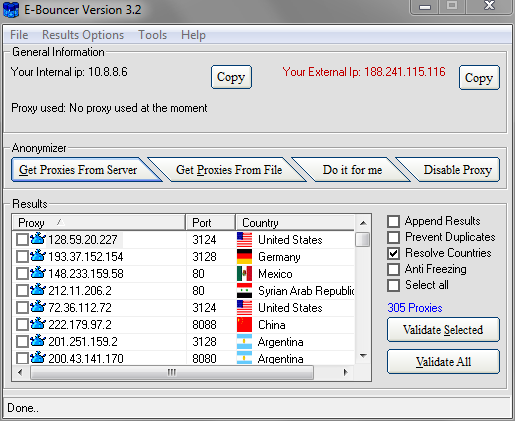This screenshot has height=421, width=515.
Task: Open the Tools menu
Action: point(153,35)
